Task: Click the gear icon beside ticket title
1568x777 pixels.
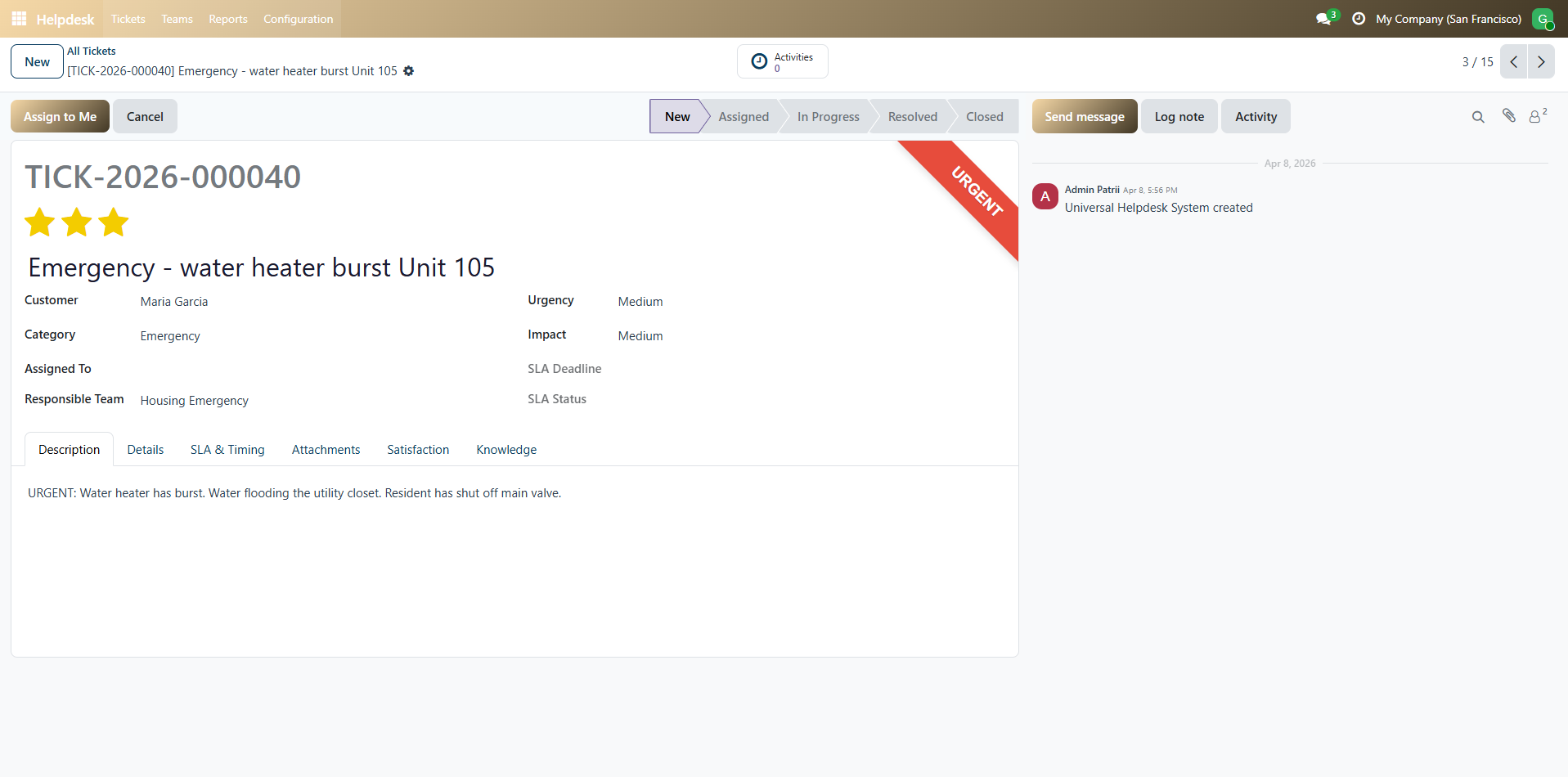Action: (x=409, y=71)
